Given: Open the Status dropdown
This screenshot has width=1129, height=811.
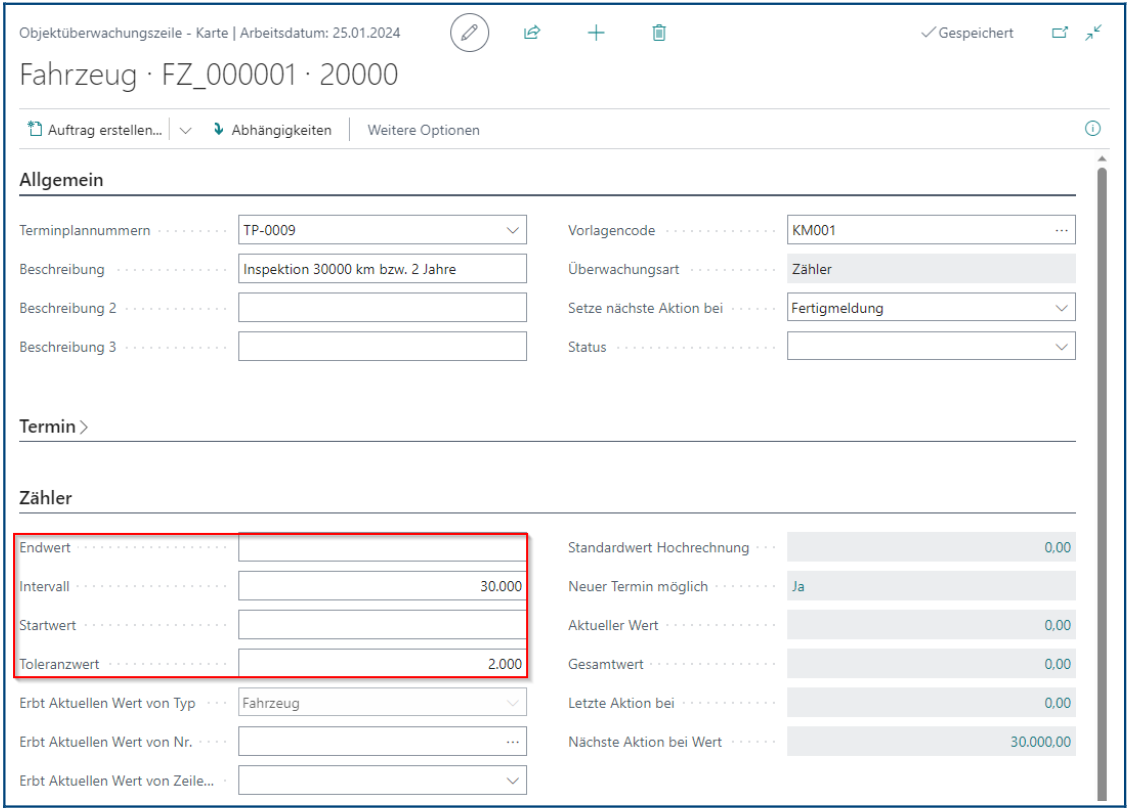Looking at the screenshot, I should 1061,347.
